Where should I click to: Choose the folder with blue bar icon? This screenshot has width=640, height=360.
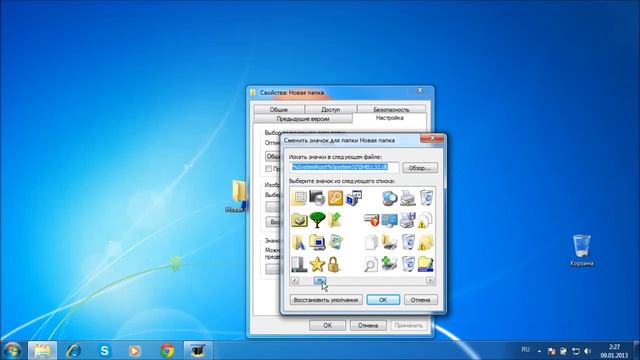click(425, 264)
